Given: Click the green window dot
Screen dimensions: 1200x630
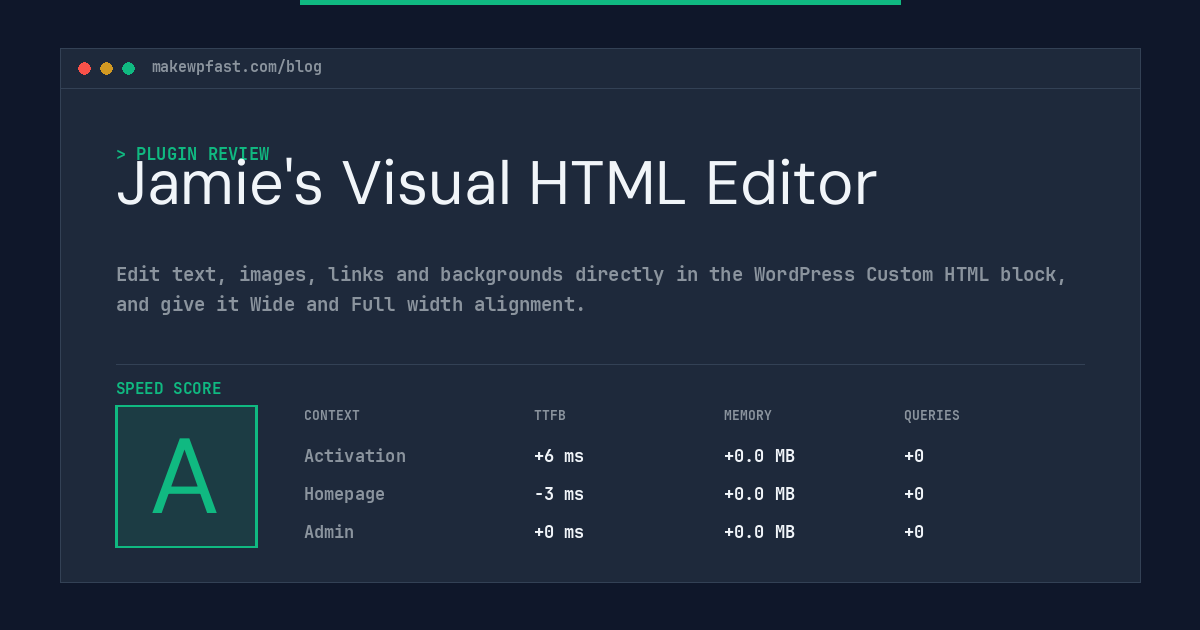Looking at the screenshot, I should pyautogui.click(x=128, y=68).
